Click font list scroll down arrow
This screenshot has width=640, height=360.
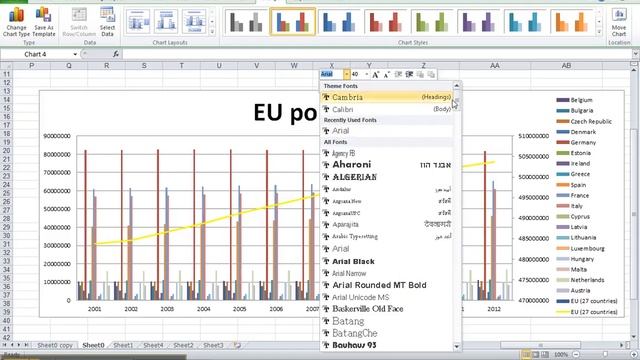[x=457, y=347]
